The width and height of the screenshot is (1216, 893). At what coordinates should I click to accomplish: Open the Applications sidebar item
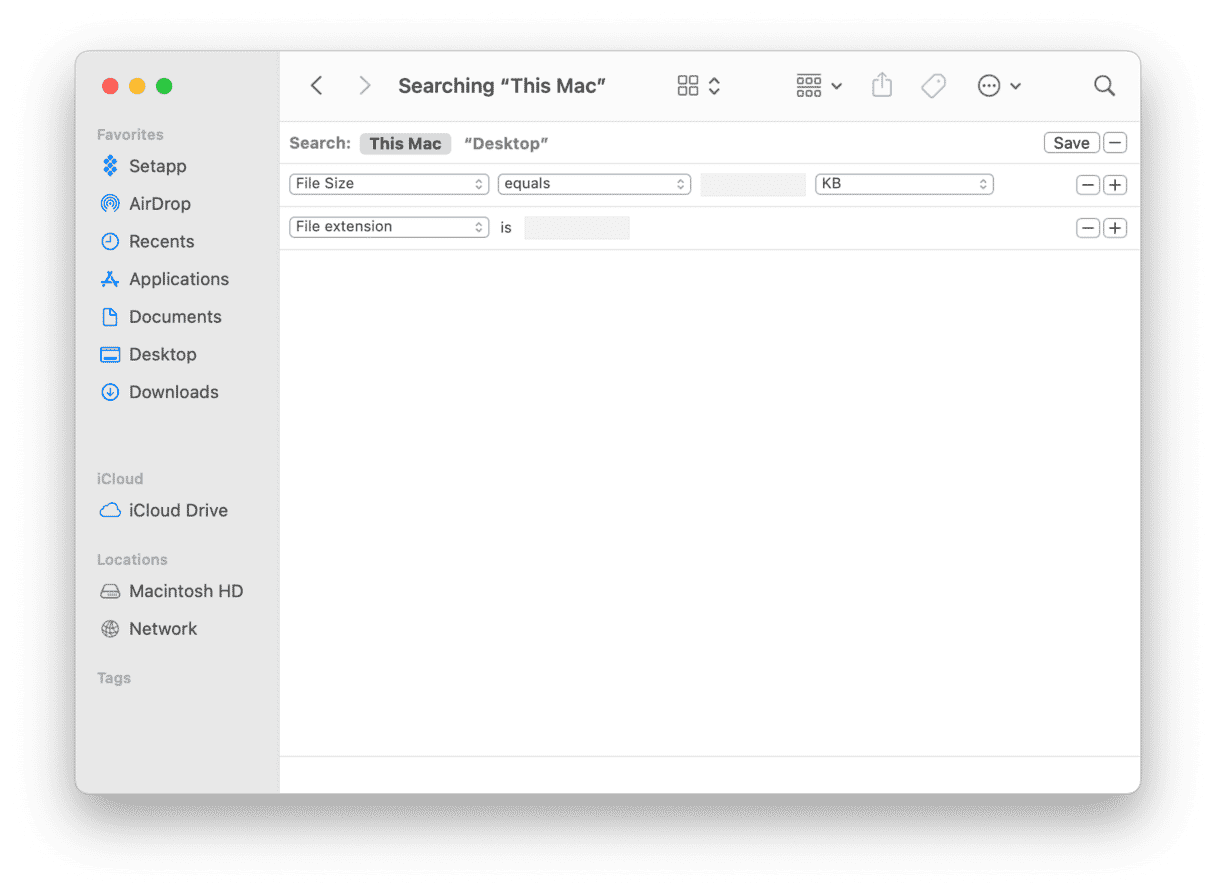(177, 279)
